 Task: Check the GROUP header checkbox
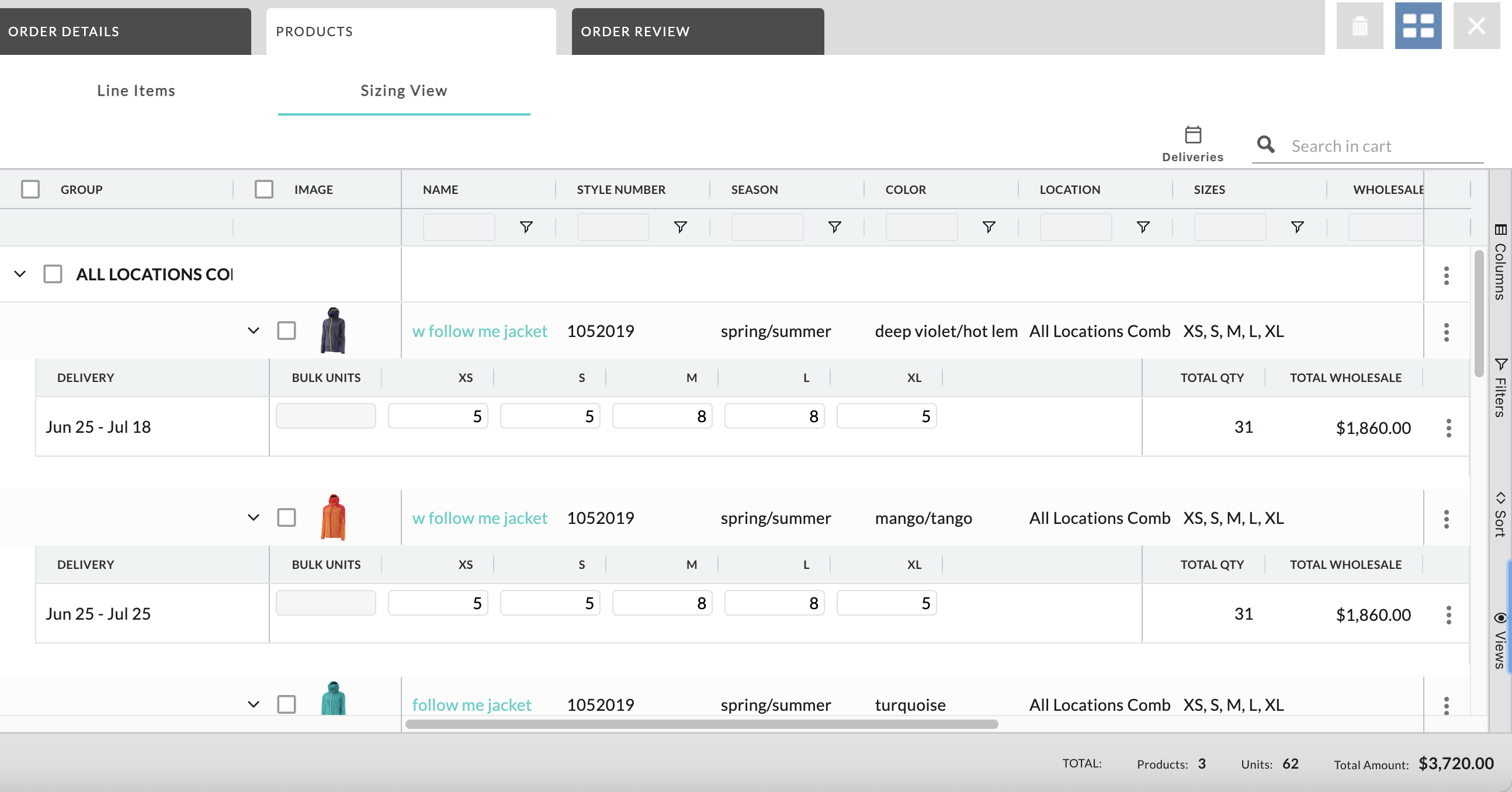30,189
